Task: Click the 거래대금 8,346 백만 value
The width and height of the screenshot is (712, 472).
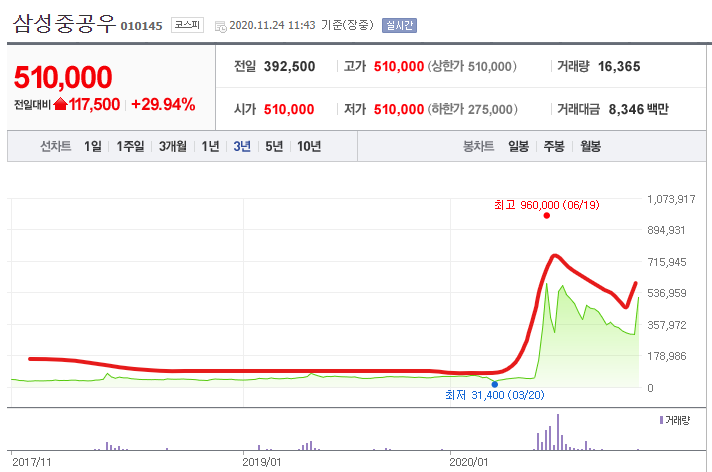Action: tap(638, 109)
